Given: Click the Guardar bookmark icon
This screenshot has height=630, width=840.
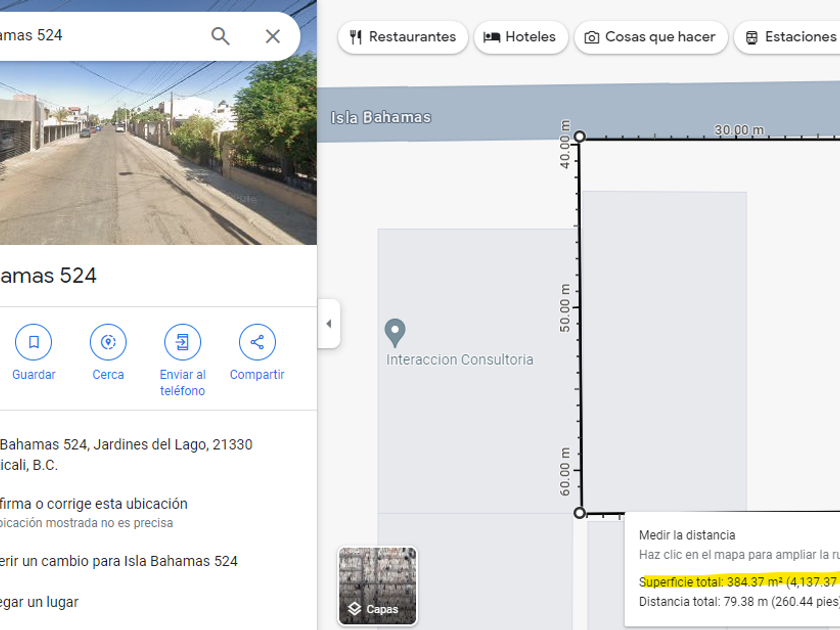Looking at the screenshot, I should 33,342.
